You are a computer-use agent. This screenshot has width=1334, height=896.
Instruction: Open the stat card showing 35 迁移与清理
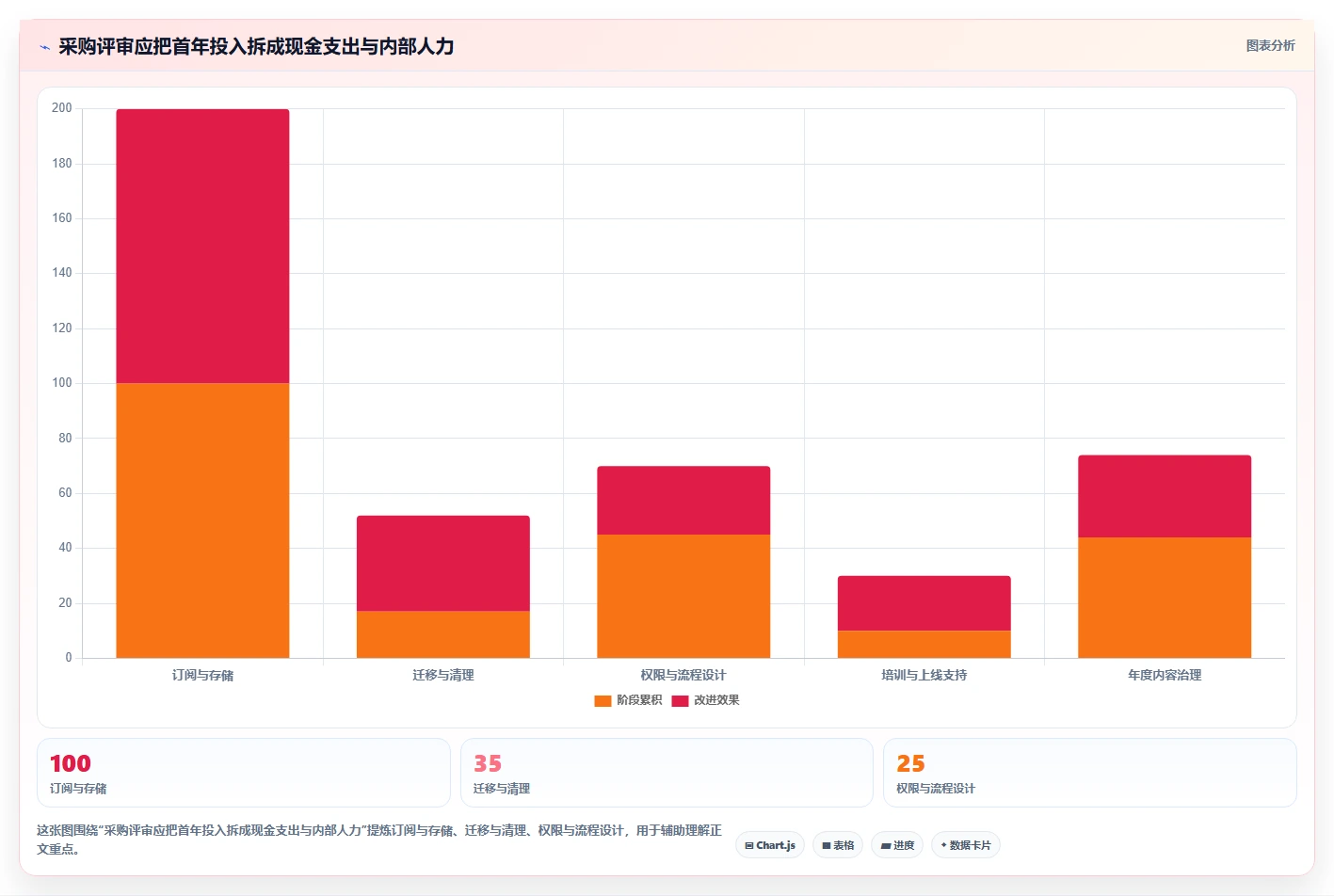click(x=667, y=773)
